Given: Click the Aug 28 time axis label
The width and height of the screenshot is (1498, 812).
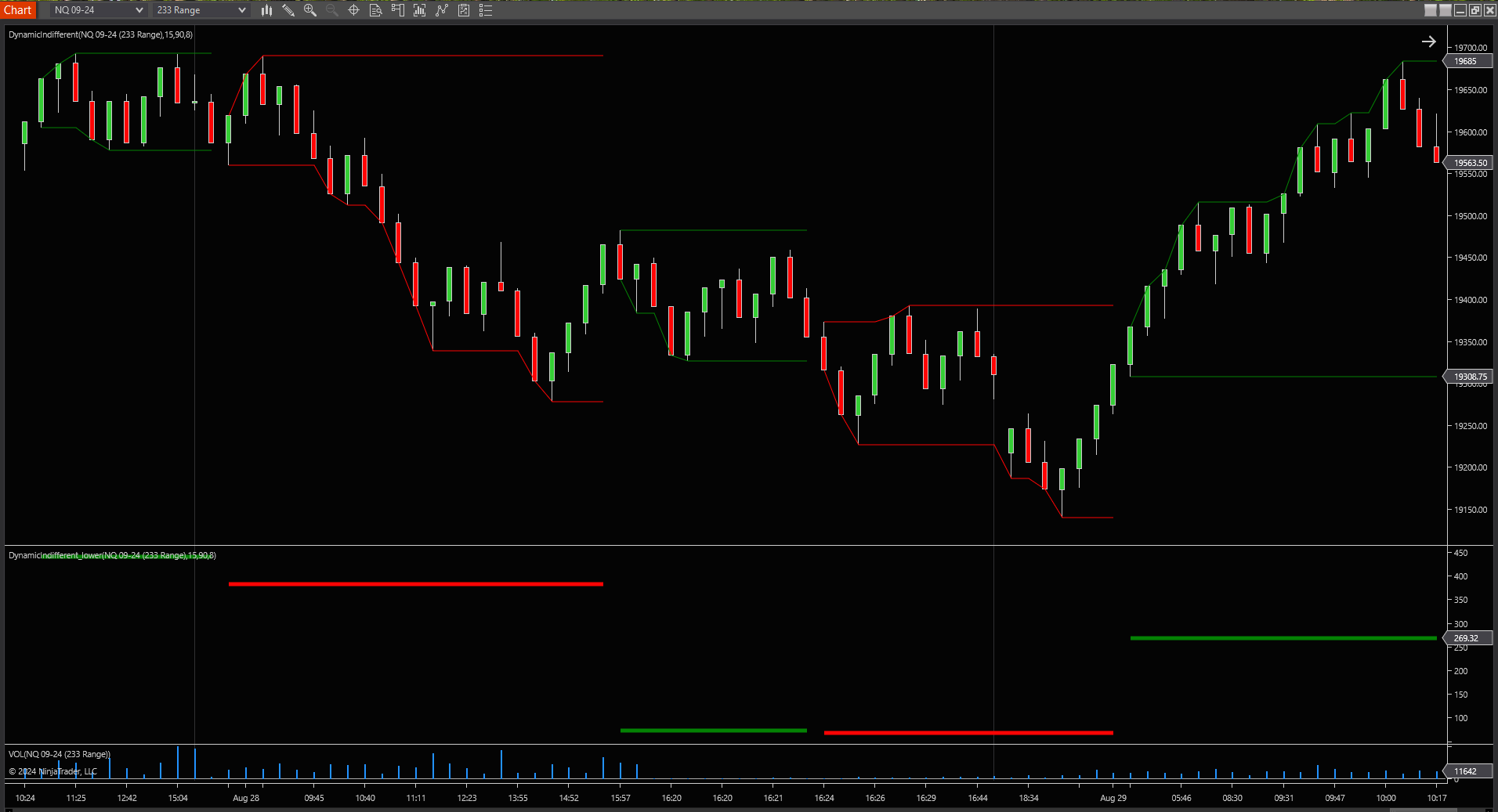Looking at the screenshot, I should coord(246,798).
